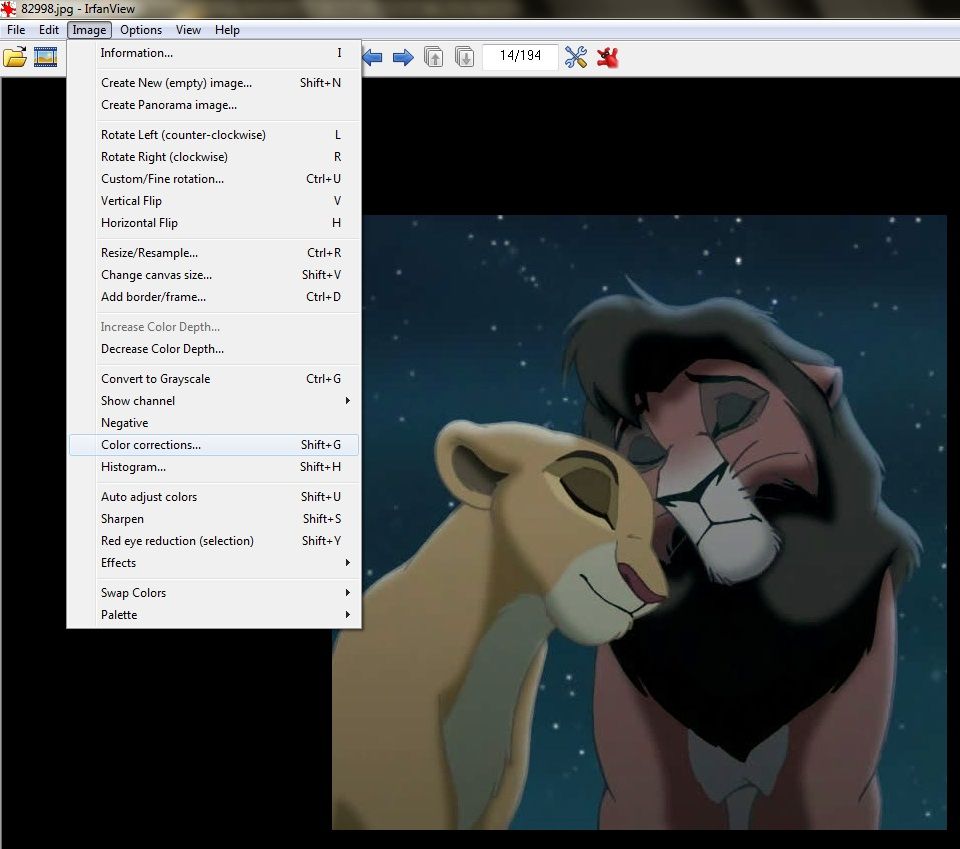Apply Horizontal Flip
The width and height of the screenshot is (960, 849).
214,223
